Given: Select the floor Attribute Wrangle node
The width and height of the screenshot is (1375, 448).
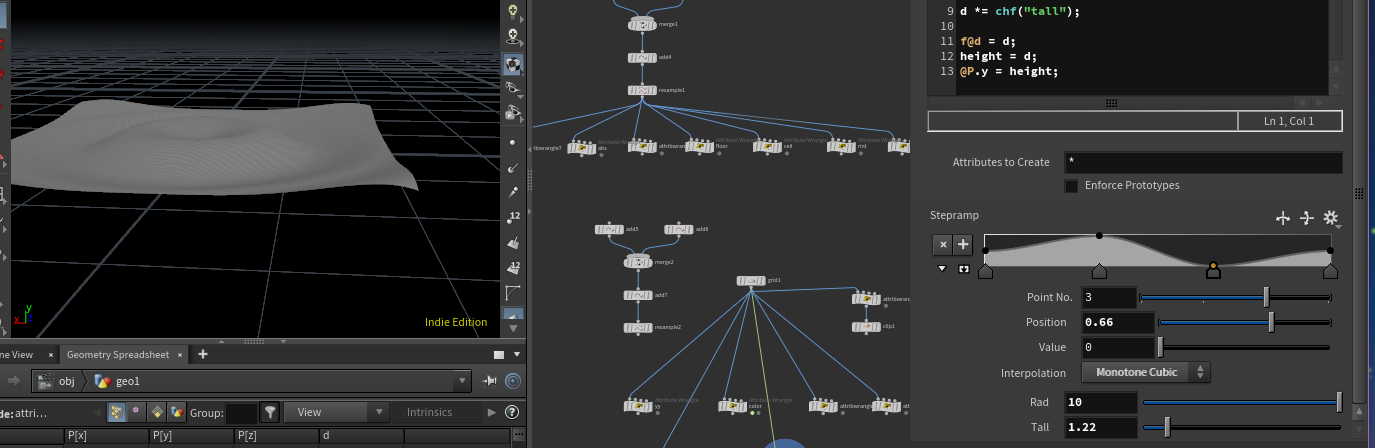Looking at the screenshot, I should [x=700, y=146].
